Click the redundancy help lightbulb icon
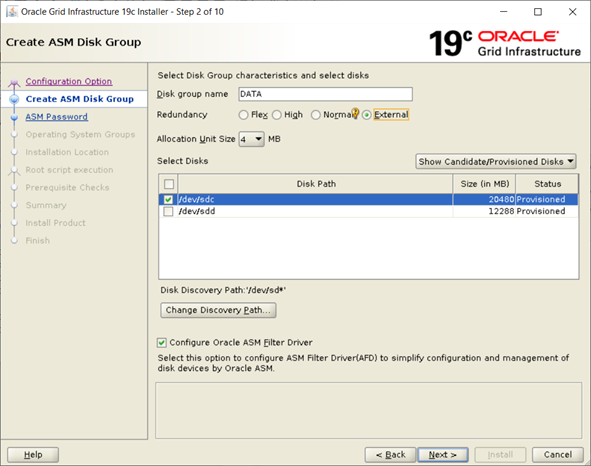Viewport: 591px width, 466px height. coord(355,113)
